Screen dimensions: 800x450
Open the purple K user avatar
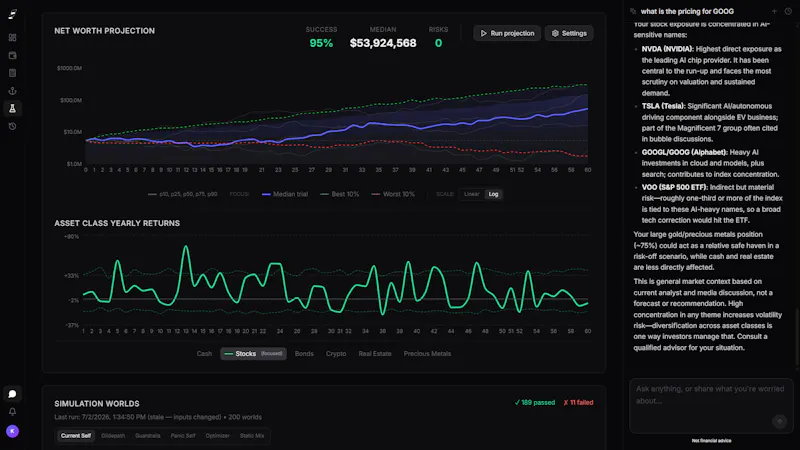click(x=12, y=431)
